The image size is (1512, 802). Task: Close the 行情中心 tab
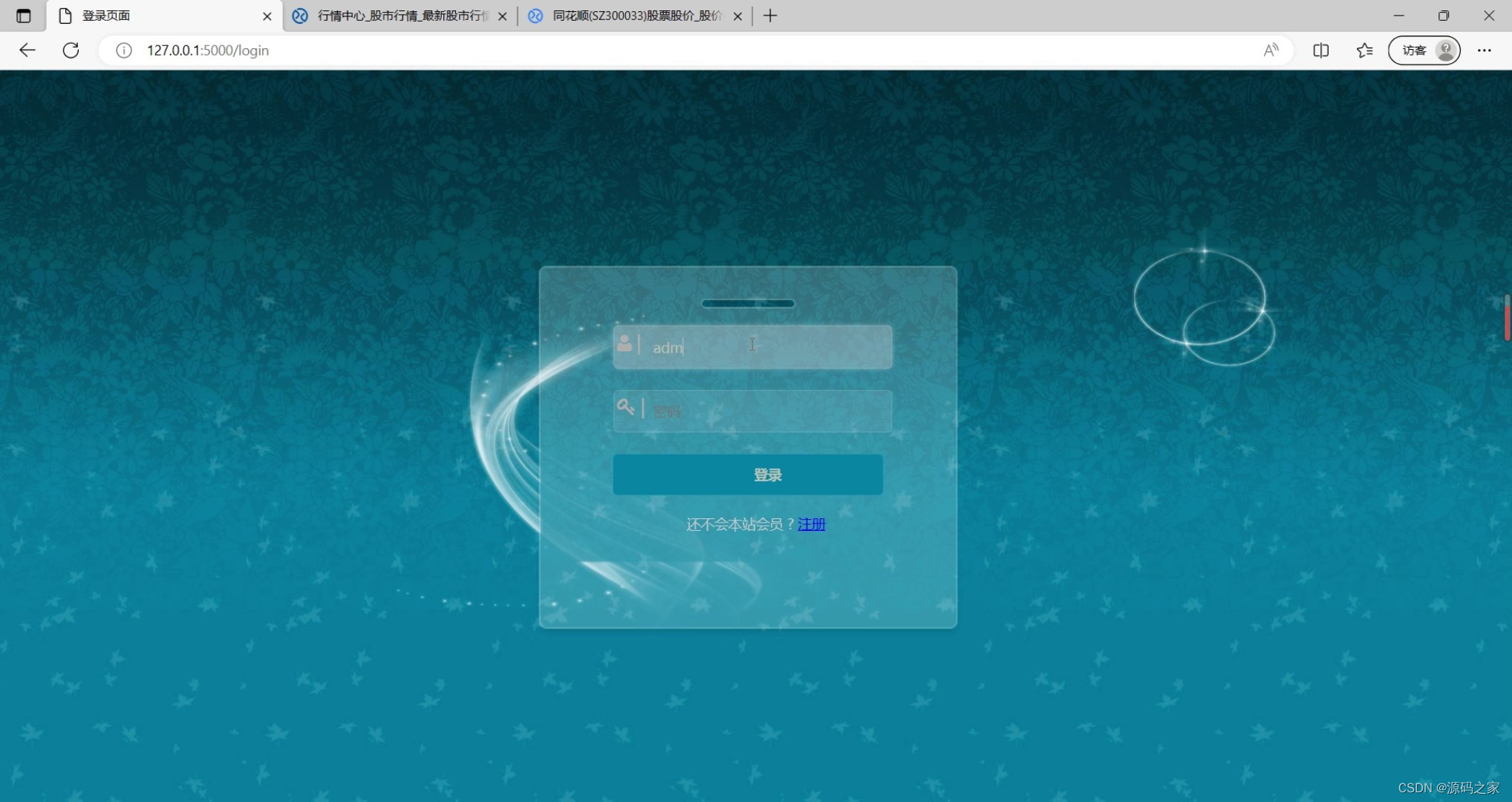click(x=503, y=16)
